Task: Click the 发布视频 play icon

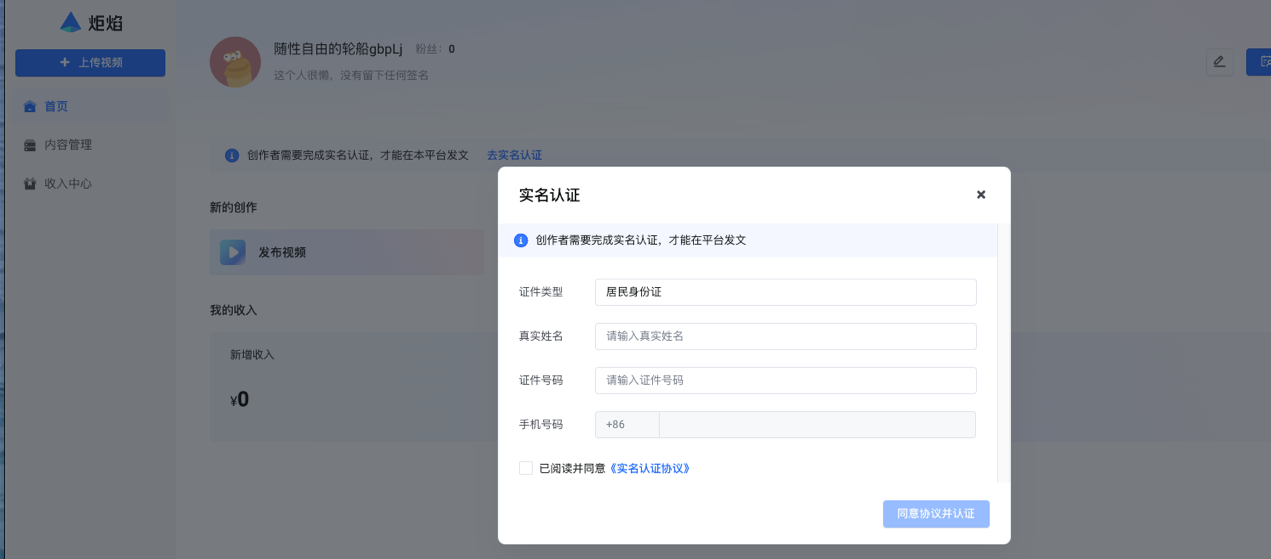Action: [x=233, y=253]
